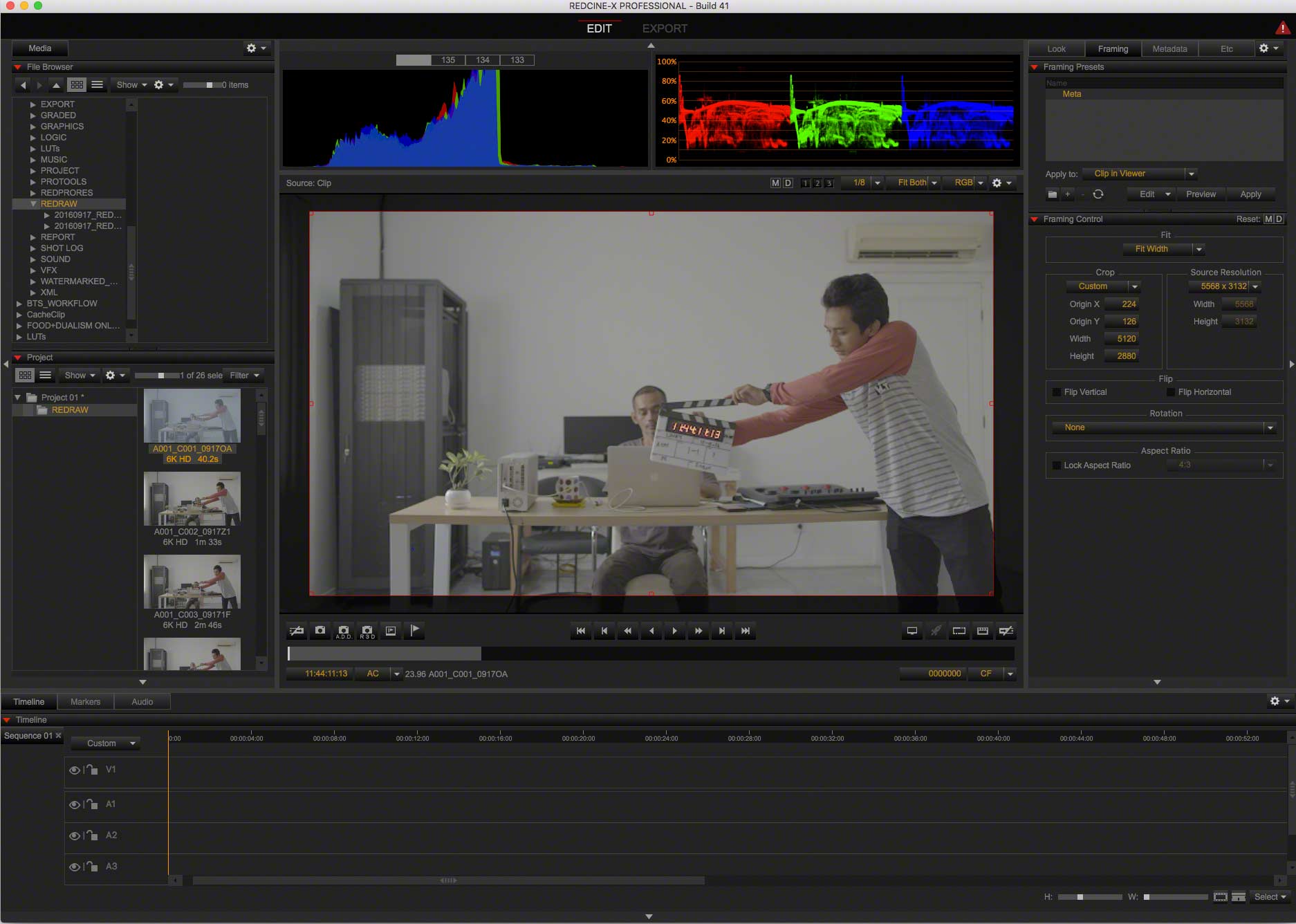
Task: Jump to the first frame of the clip
Action: 580,631
